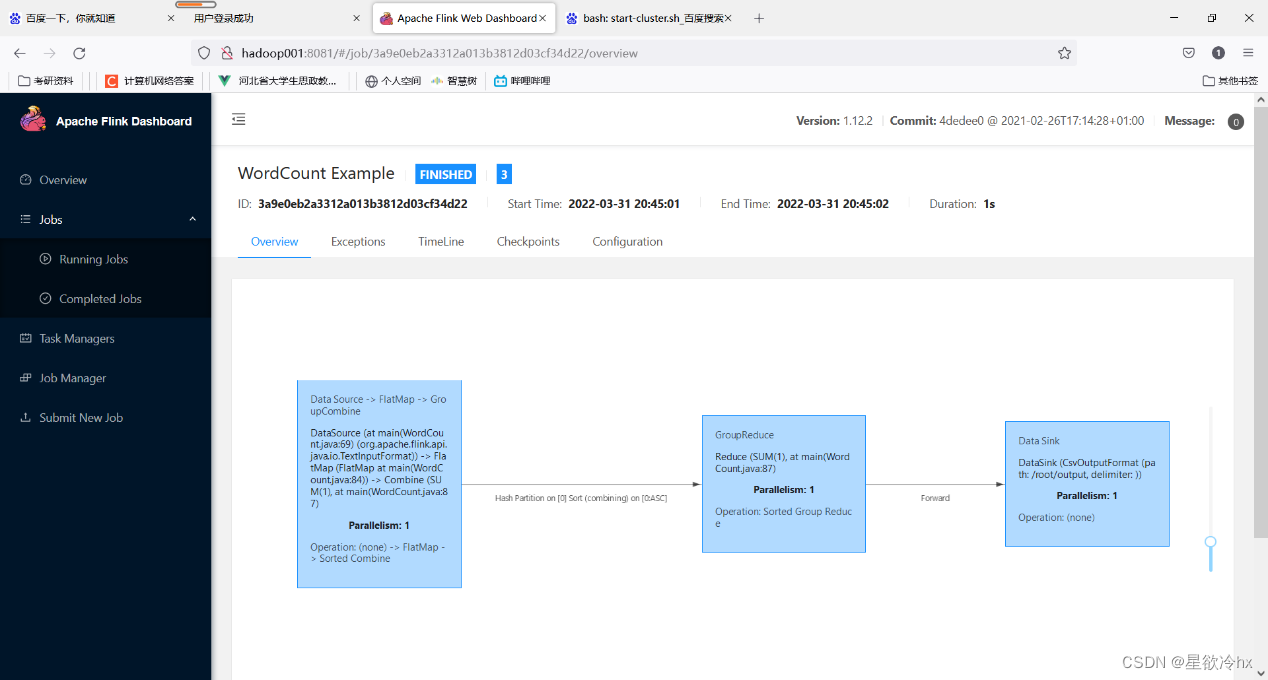The width and height of the screenshot is (1268, 680).
Task: Open the browser hamburger menu
Action: [1248, 53]
